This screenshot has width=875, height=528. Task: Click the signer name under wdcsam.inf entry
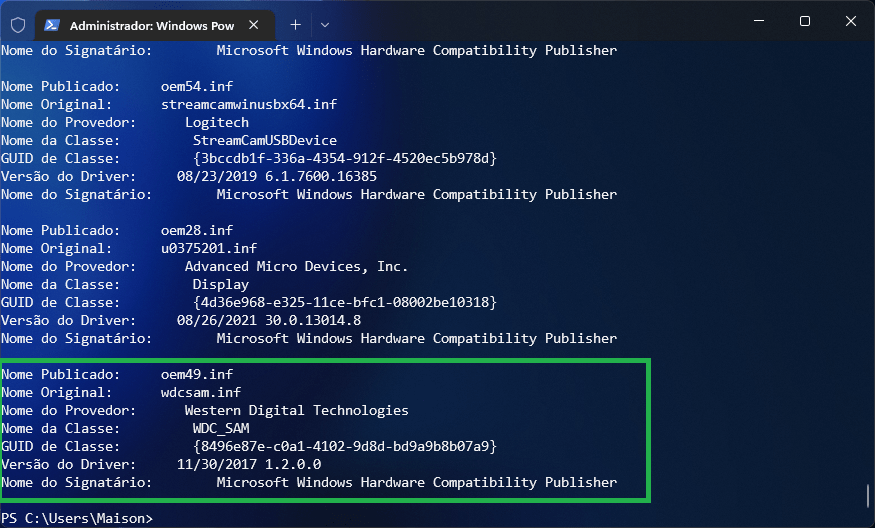click(417, 482)
